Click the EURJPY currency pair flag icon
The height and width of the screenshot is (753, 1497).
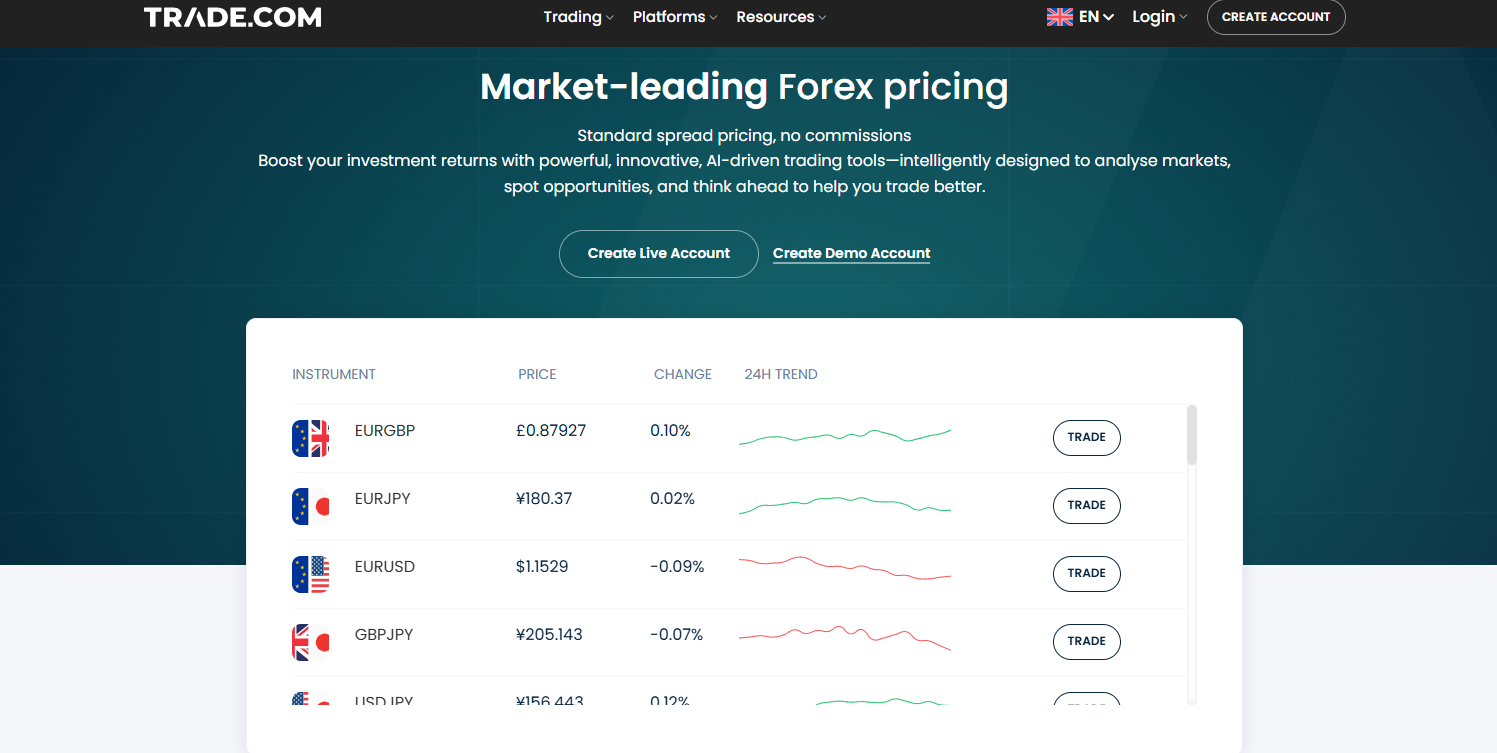pyautogui.click(x=310, y=507)
